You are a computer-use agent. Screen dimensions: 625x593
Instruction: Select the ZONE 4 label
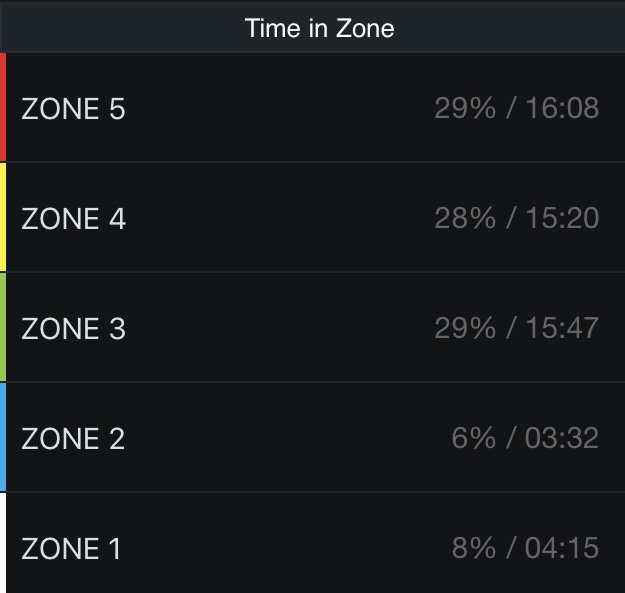73,218
